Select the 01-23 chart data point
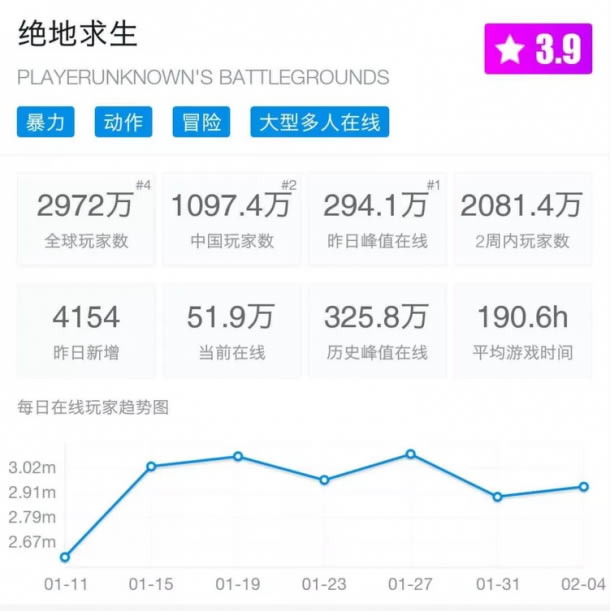Viewport: 610px width, 611px height. (x=324, y=480)
